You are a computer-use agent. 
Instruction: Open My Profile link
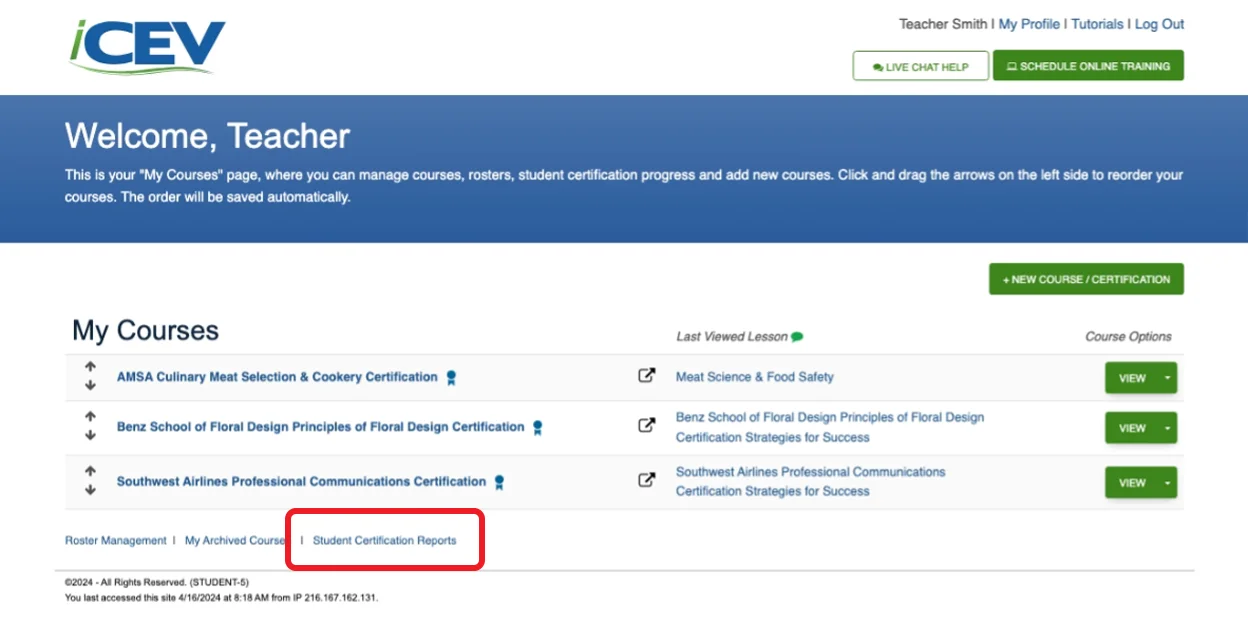pos(1029,24)
